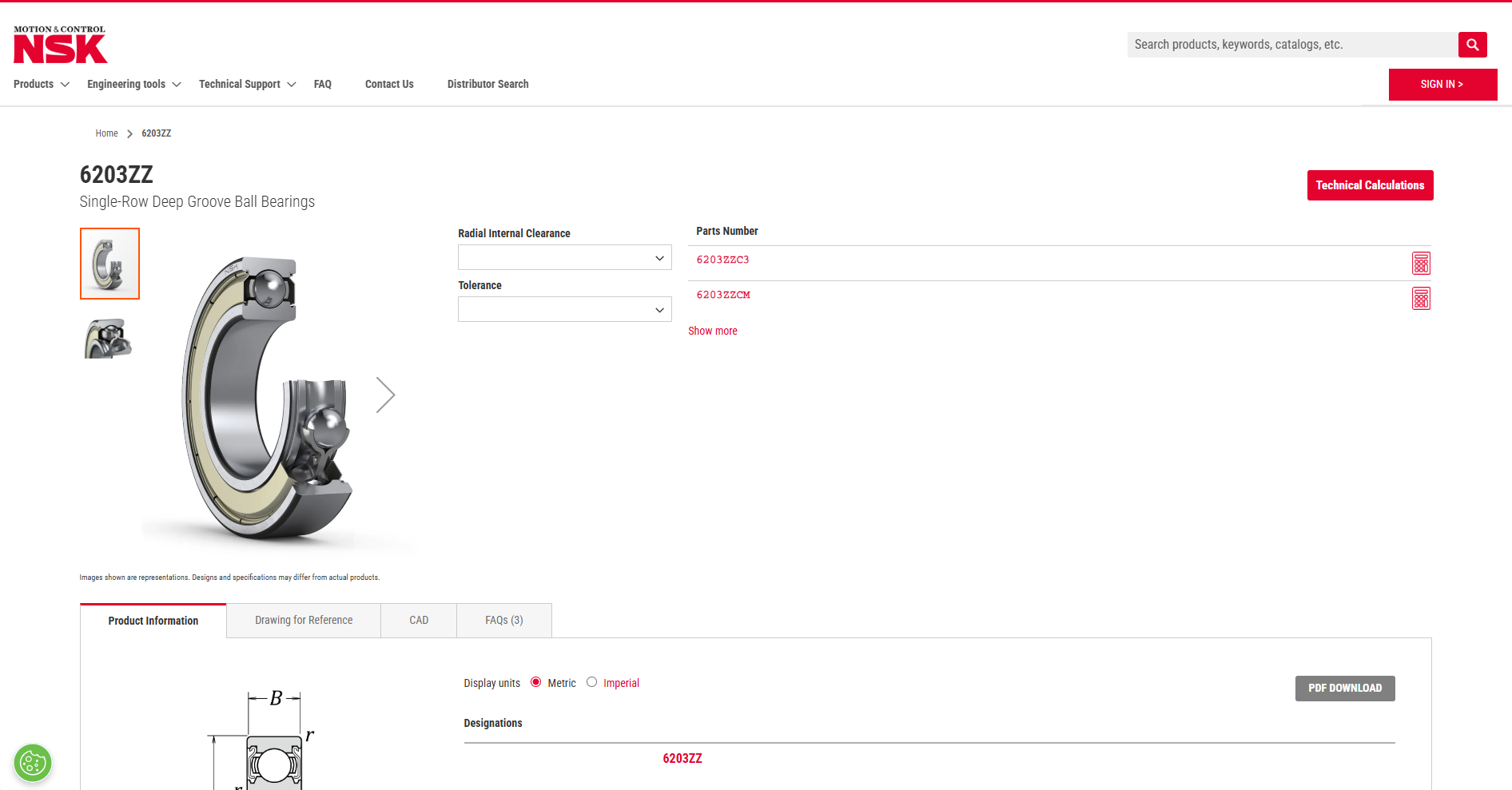
Task: Advance the bearing image gallery with next arrow
Action: point(386,394)
